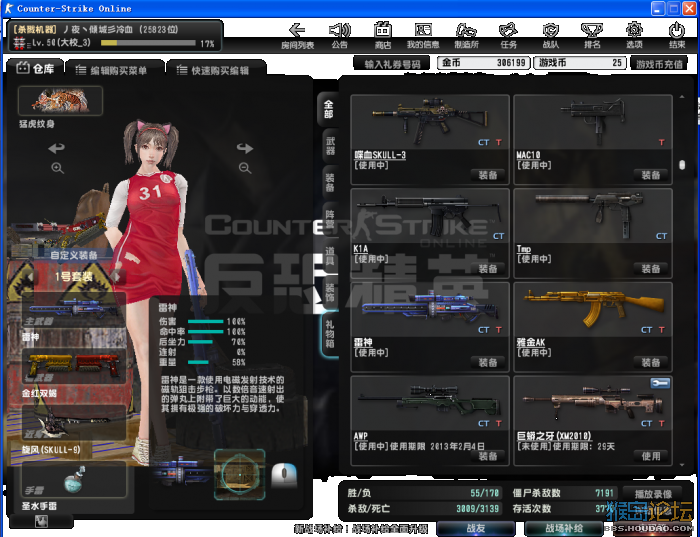700x537 pixels.
Task: Click the 雅金AK gold rifle image
Action: 593,309
